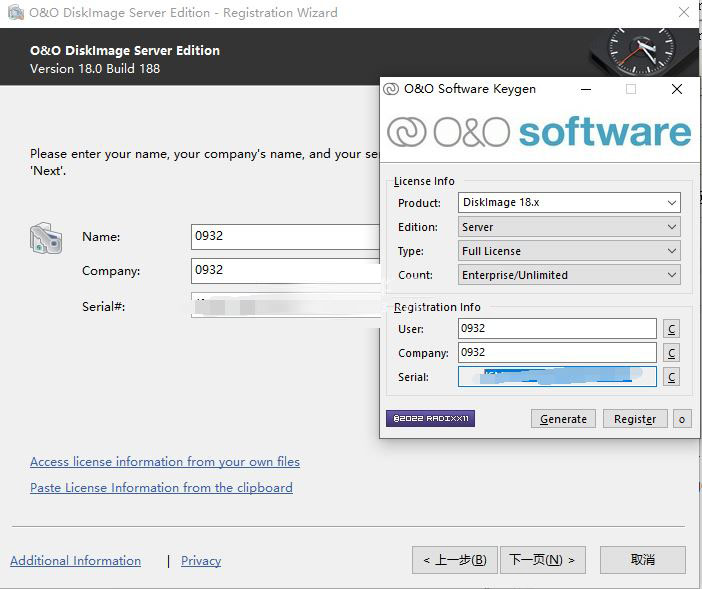Click the Company input field in Keygen
Image resolution: width=702 pixels, height=589 pixels.
(557, 353)
